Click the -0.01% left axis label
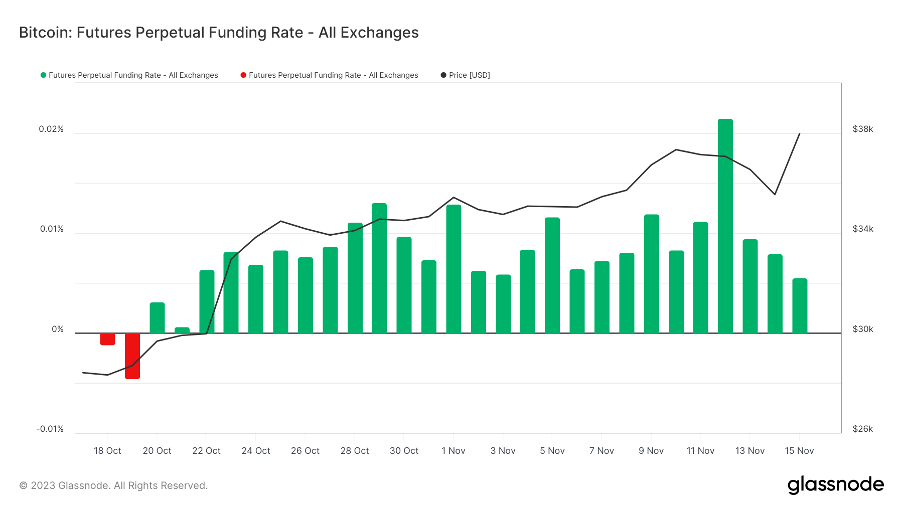This screenshot has height=508, width=904. (49, 430)
